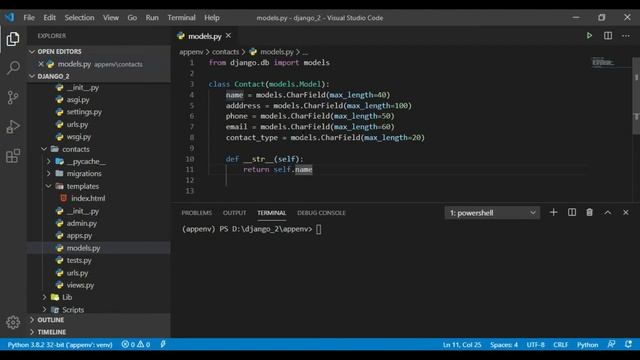Switch to the OUTPUT panel tab

coord(234,213)
